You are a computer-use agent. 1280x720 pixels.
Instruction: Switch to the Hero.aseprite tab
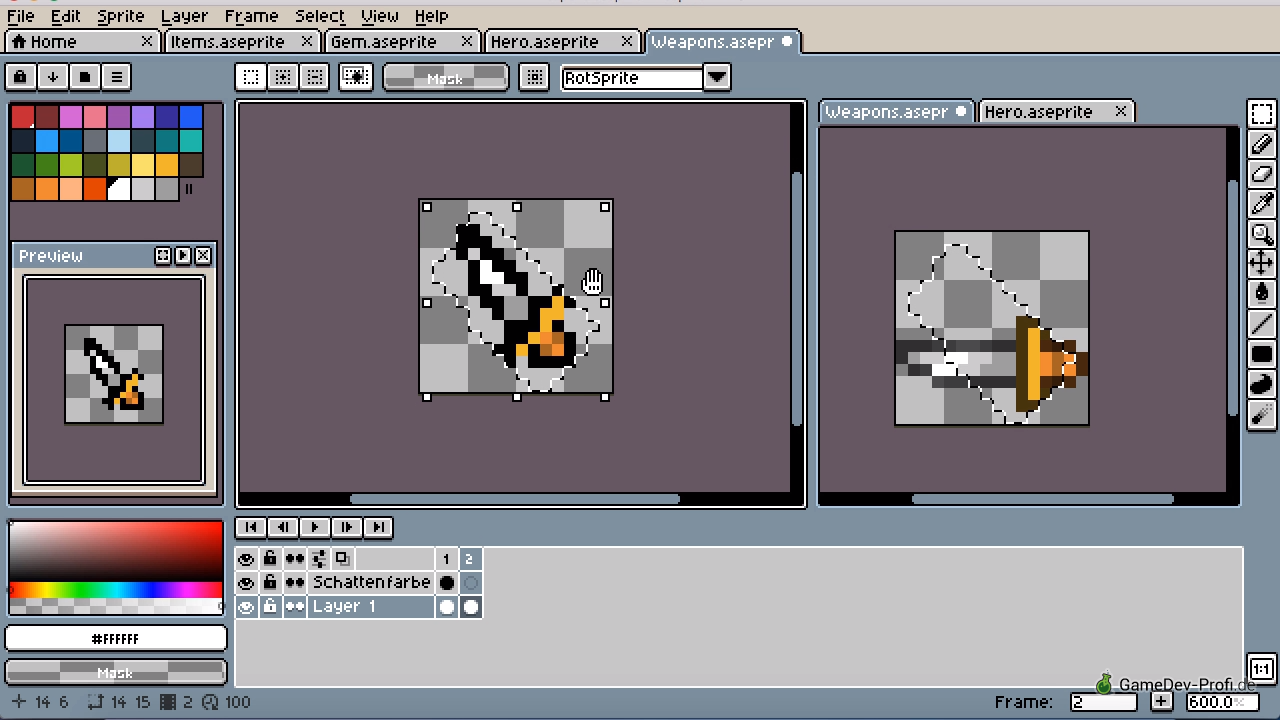[x=545, y=42]
